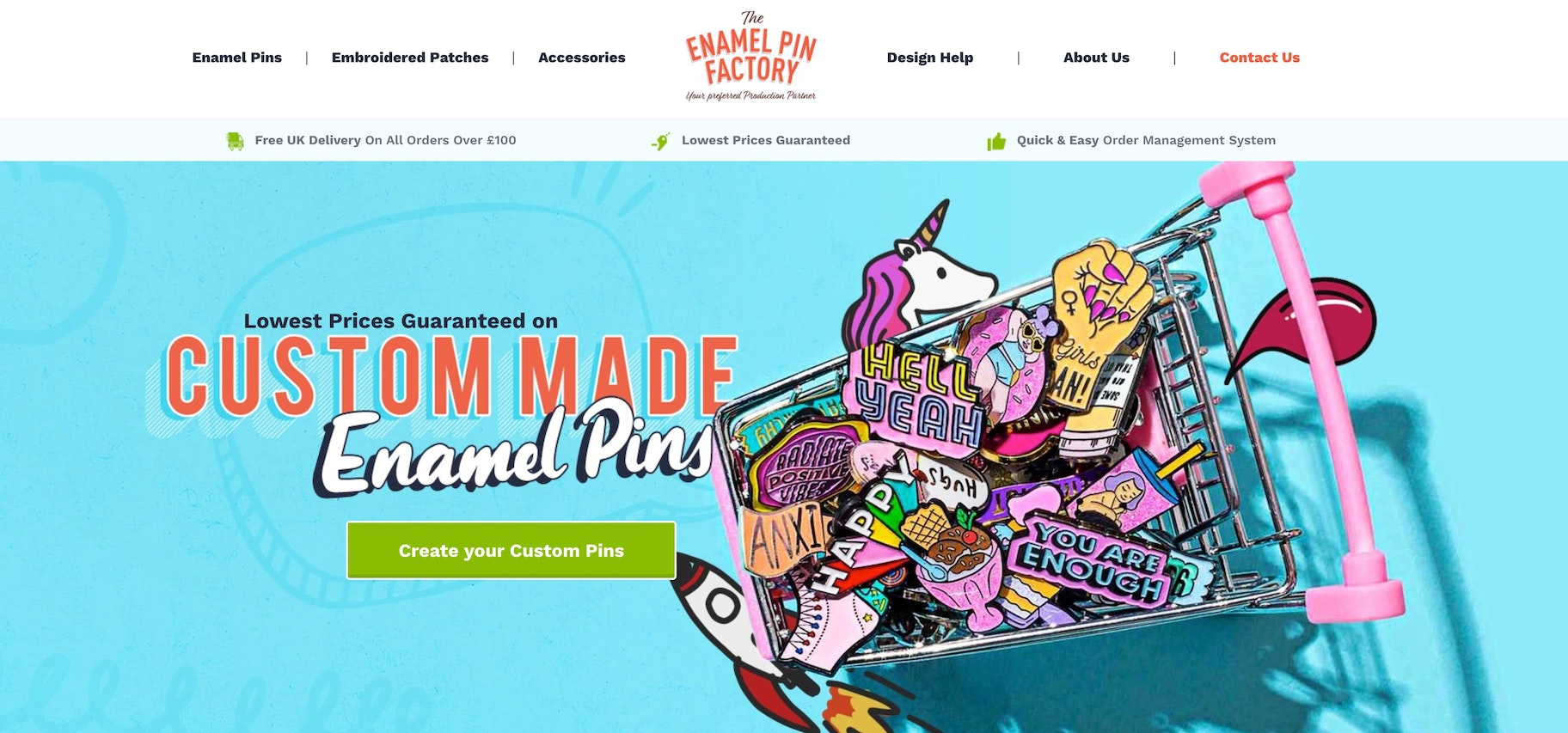The height and width of the screenshot is (733, 1568).
Task: Click the green thumbs-up icon
Action: 996,141
